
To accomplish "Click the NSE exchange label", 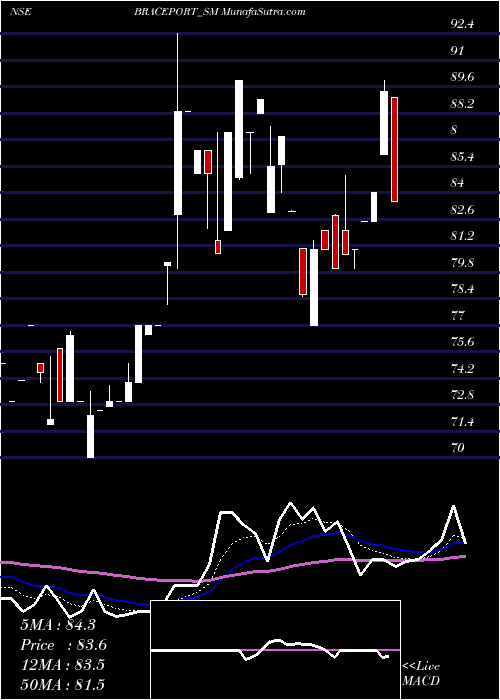I will tap(20, 12).
